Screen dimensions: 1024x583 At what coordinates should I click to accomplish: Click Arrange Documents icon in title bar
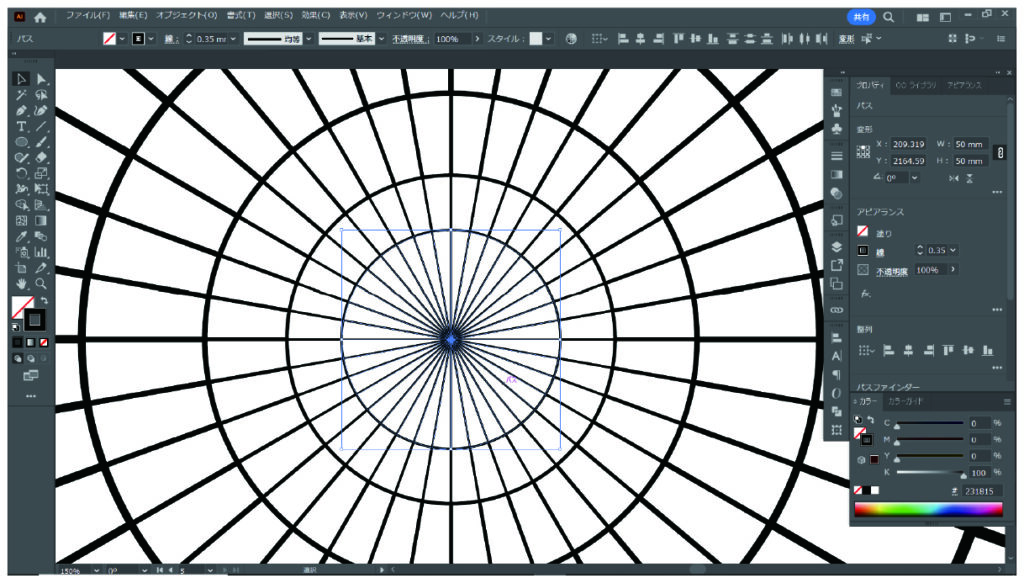tap(922, 18)
